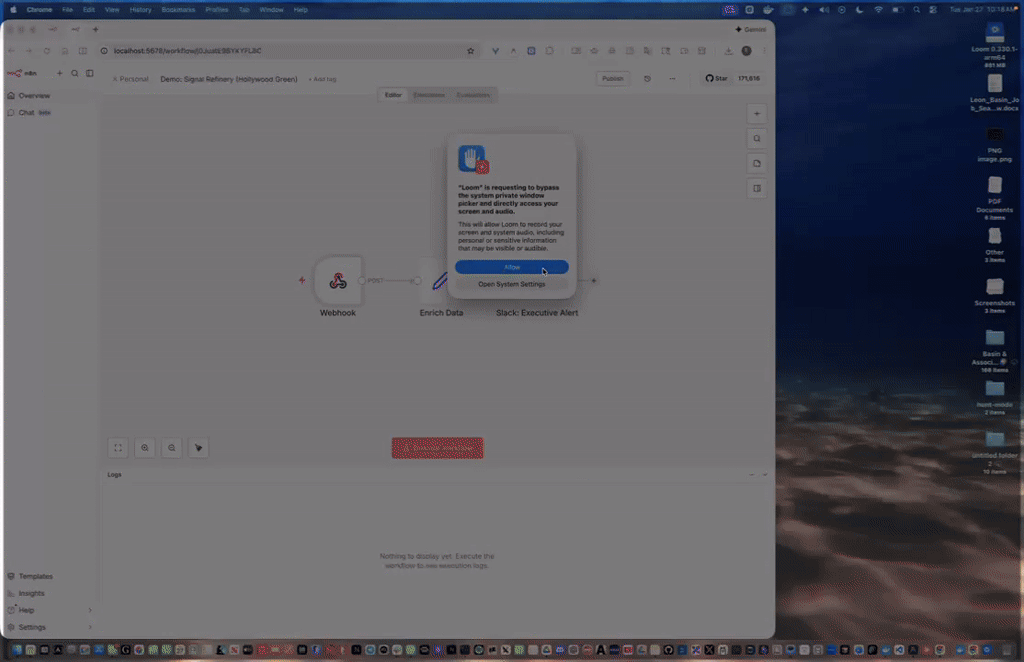The image size is (1024, 662).
Task: Click the browser address bar URL
Action: pyautogui.click(x=190, y=50)
